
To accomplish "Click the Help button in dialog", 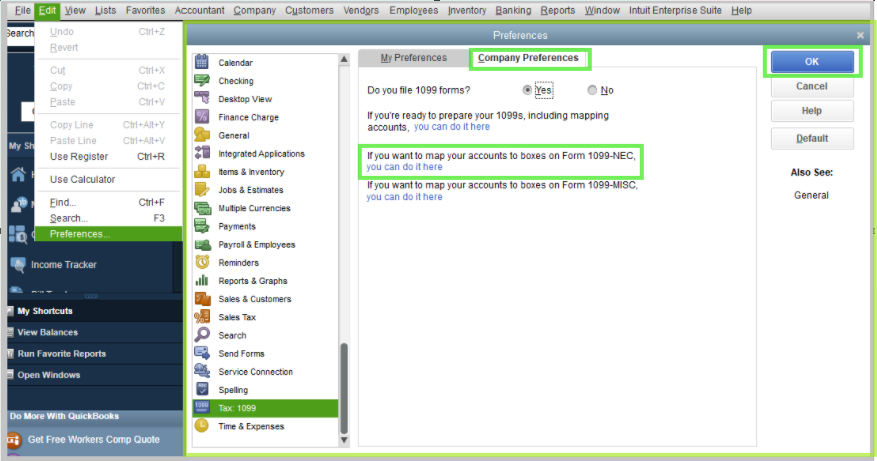I will click(812, 111).
